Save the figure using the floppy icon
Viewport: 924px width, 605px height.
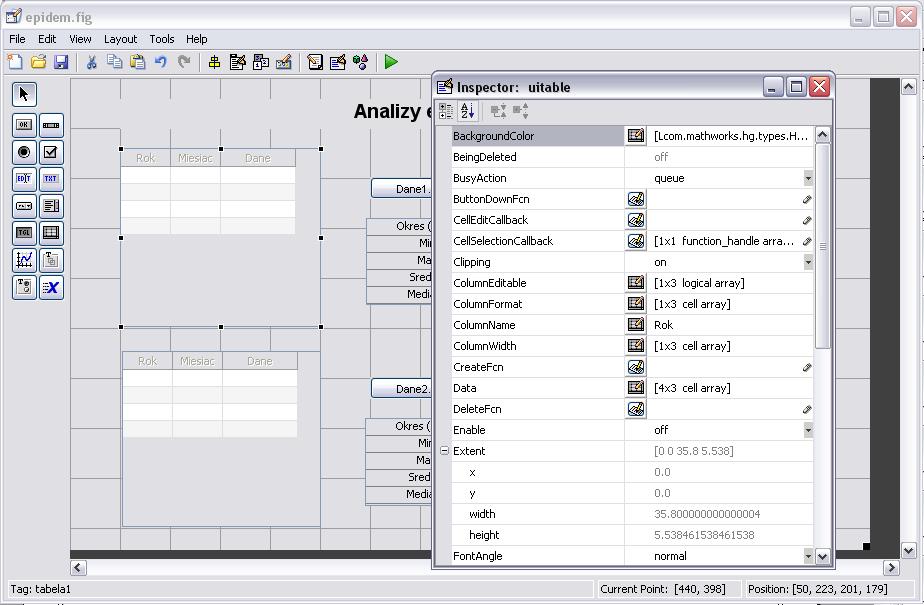point(61,61)
